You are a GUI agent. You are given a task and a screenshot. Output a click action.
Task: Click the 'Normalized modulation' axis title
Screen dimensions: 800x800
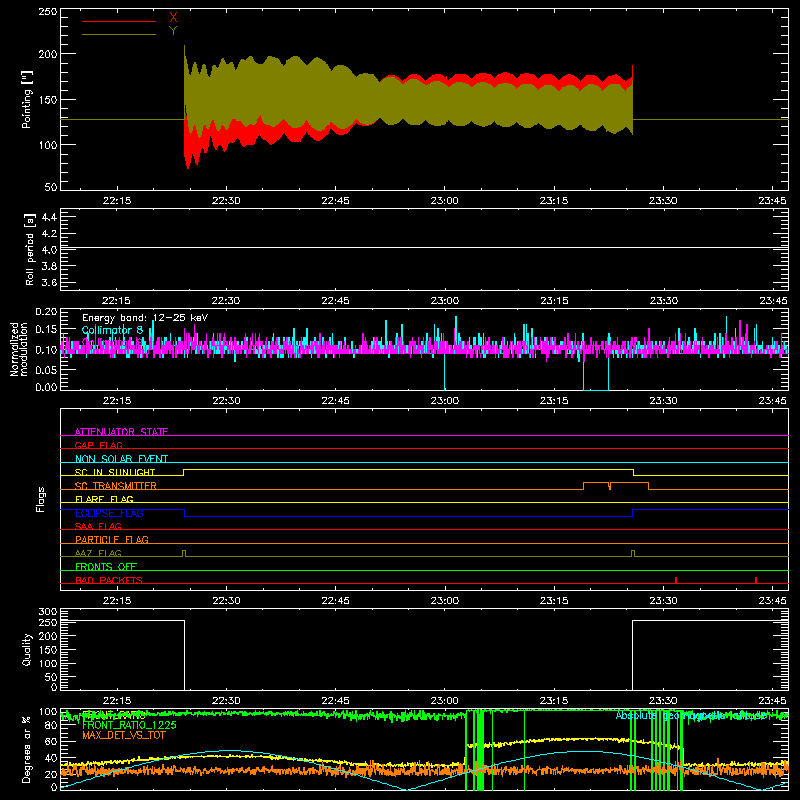click(x=19, y=349)
